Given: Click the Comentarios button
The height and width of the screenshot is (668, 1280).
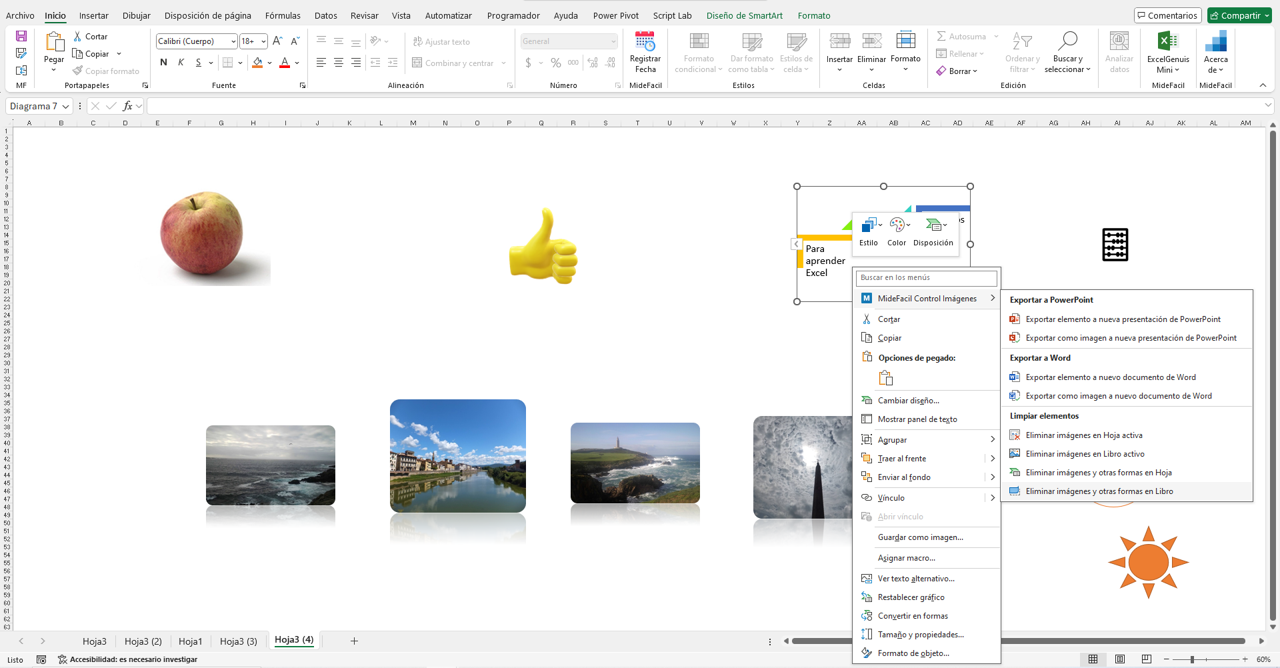Looking at the screenshot, I should coord(1167,16).
